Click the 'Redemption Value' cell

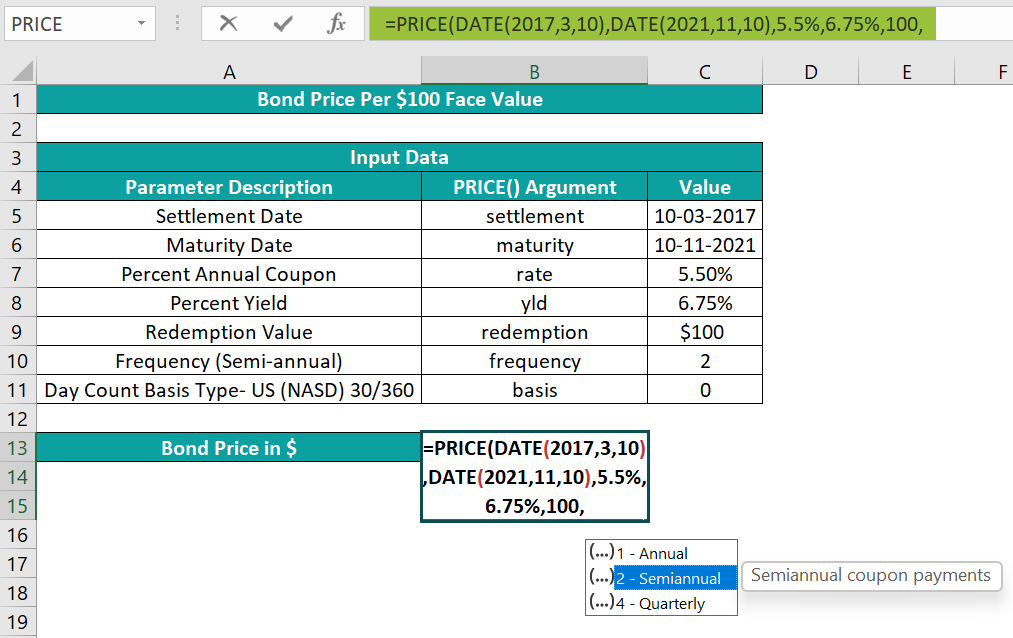click(x=229, y=332)
